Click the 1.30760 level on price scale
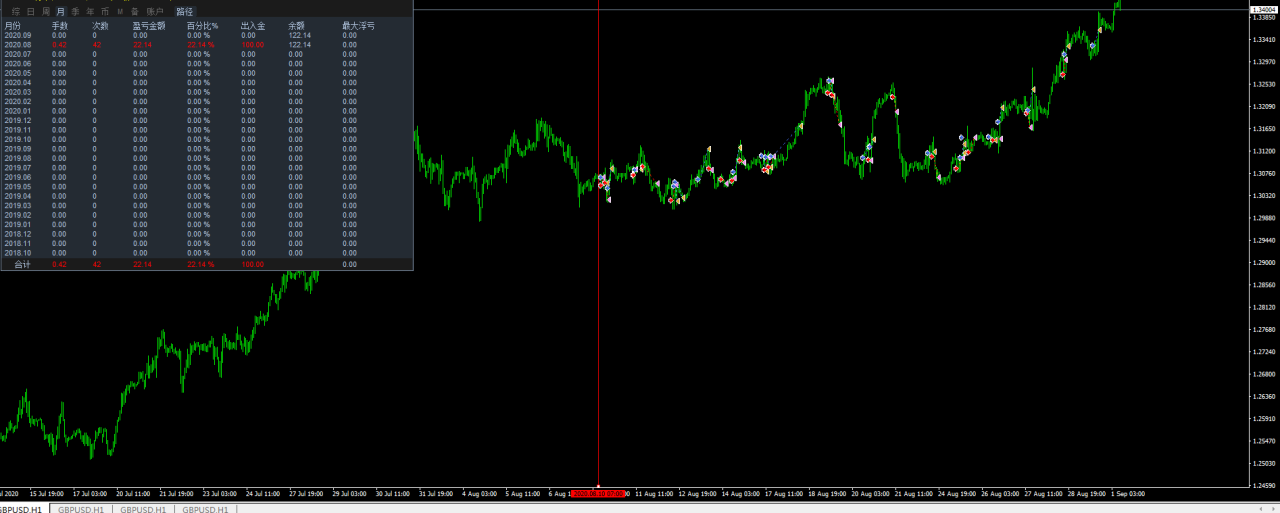Screen dimensions: 1280x513 coord(1264,174)
